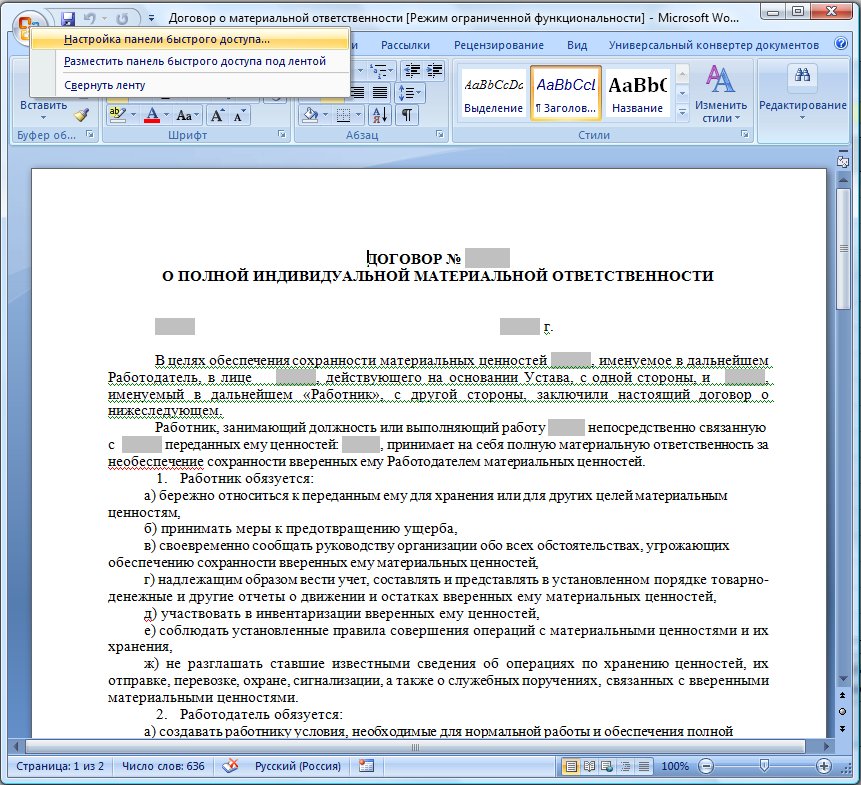Click the vertical scrollbar thumb
This screenshot has height=785, width=861.
pos(843,249)
